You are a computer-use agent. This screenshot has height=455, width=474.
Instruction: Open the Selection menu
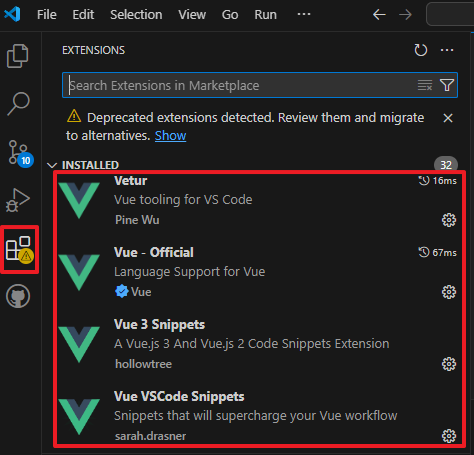tap(136, 15)
